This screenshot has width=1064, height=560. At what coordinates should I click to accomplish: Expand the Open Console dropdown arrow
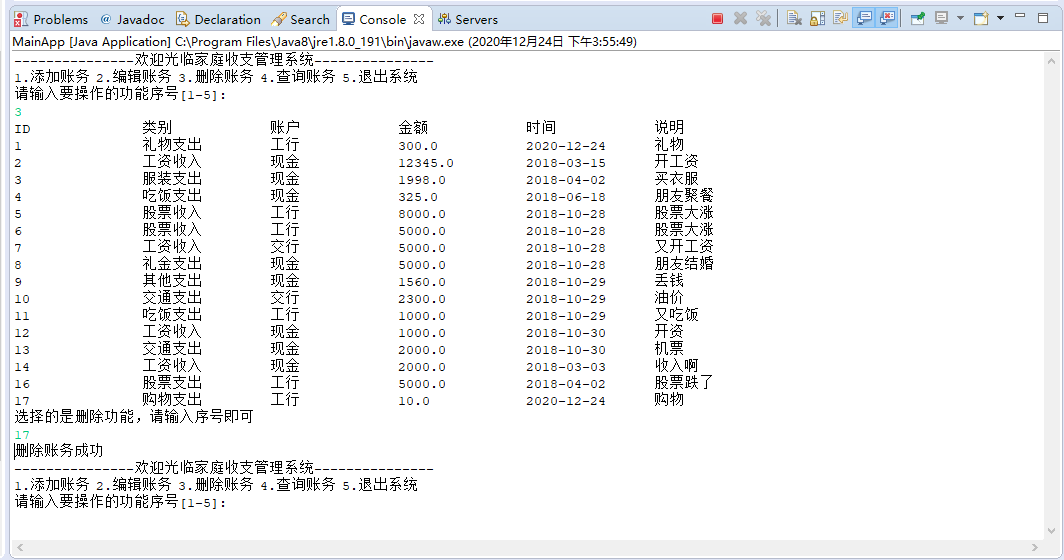tap(1000, 18)
